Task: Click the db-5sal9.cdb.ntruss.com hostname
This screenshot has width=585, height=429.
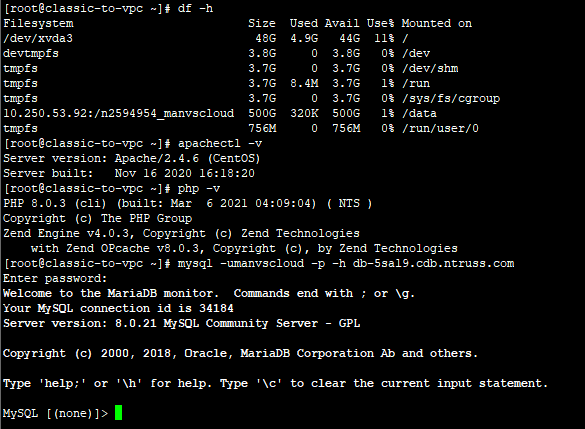Action: [x=433, y=263]
